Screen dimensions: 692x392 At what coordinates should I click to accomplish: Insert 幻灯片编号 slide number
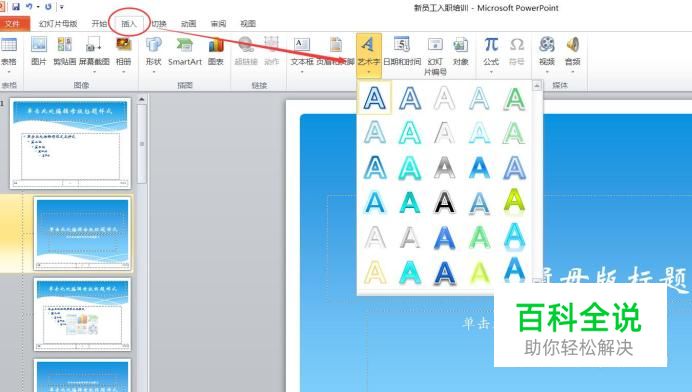point(435,55)
